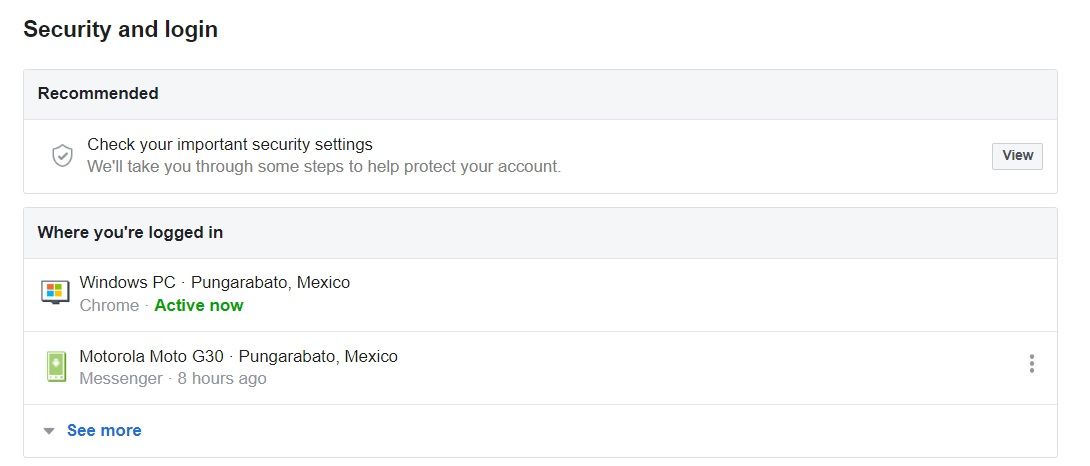Image resolution: width=1090 pixels, height=466 pixels.
Task: Click the Messenger app label
Action: (x=120, y=379)
